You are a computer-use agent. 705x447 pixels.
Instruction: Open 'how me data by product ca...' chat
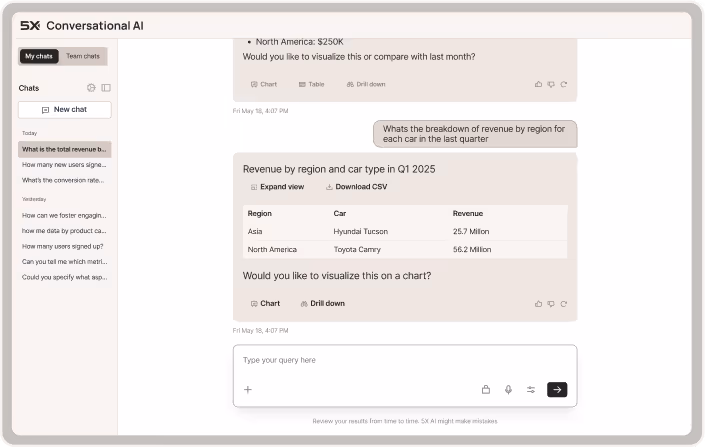click(65, 231)
